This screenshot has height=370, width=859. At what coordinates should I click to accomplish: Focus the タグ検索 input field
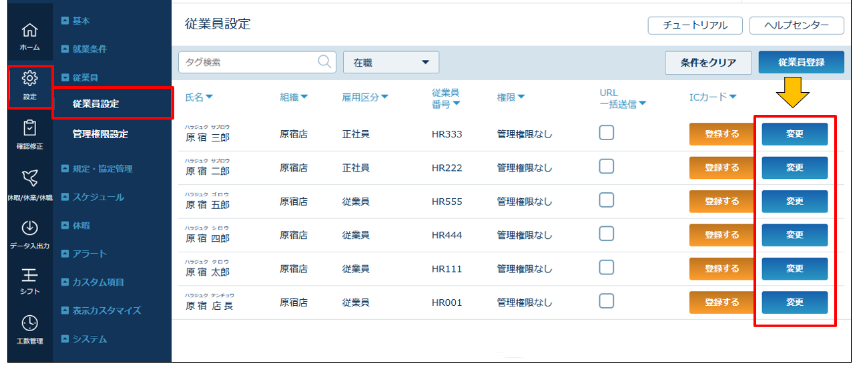tap(250, 62)
